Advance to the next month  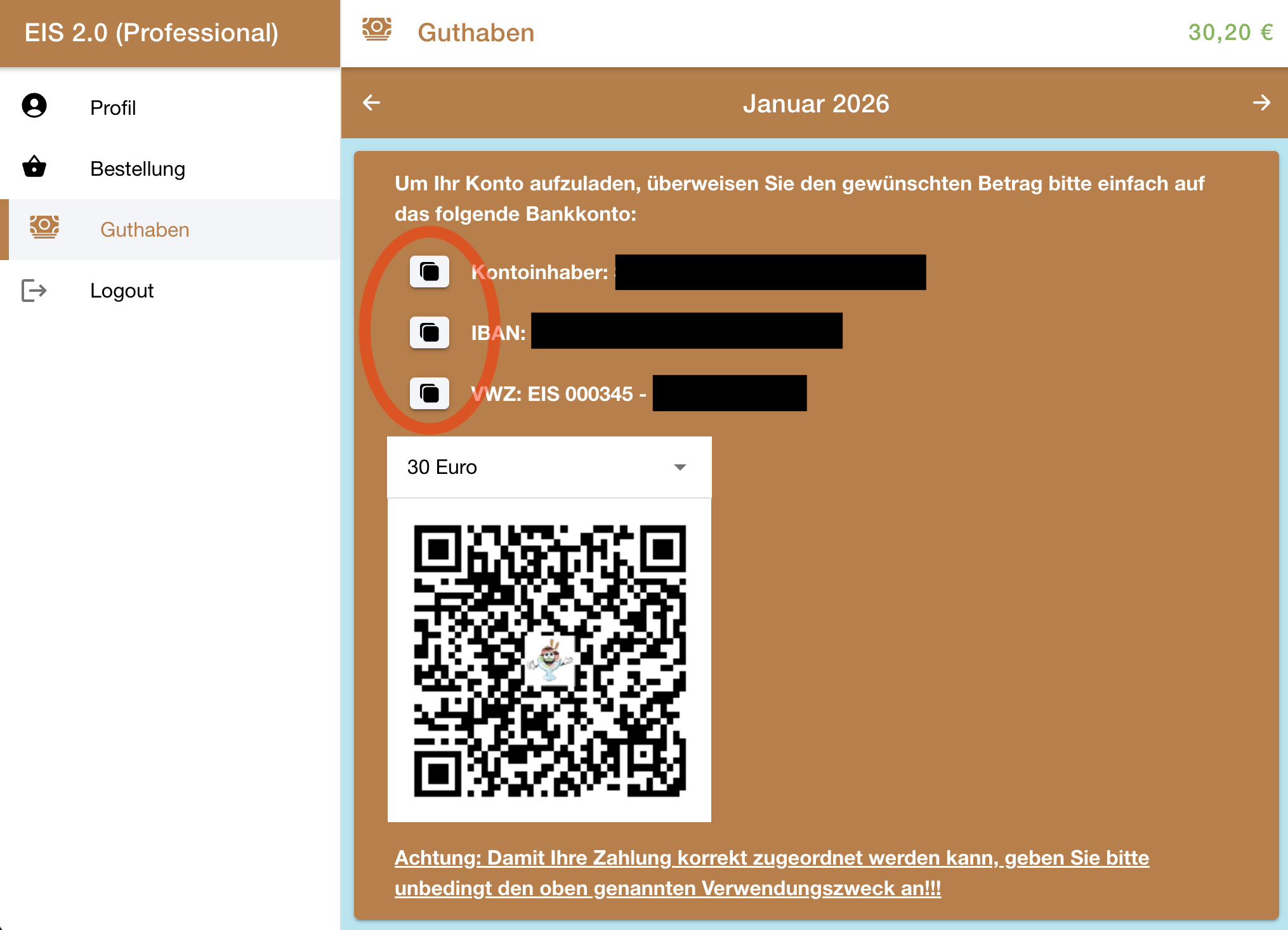click(1261, 103)
